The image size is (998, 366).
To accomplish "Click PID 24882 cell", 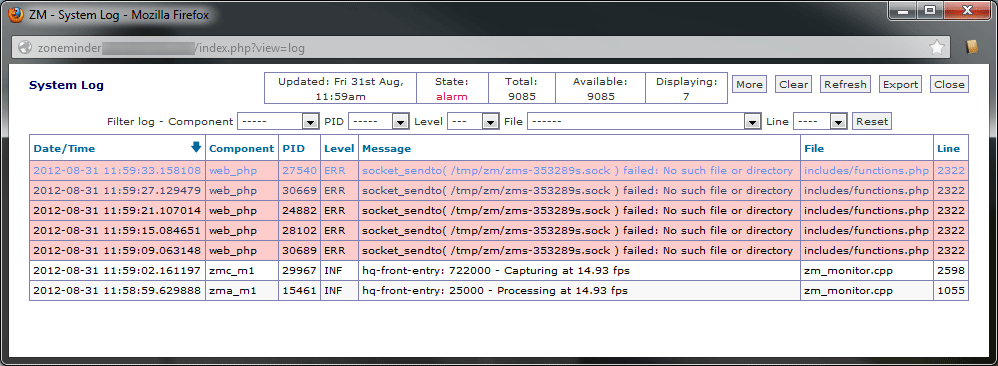I will pos(299,210).
